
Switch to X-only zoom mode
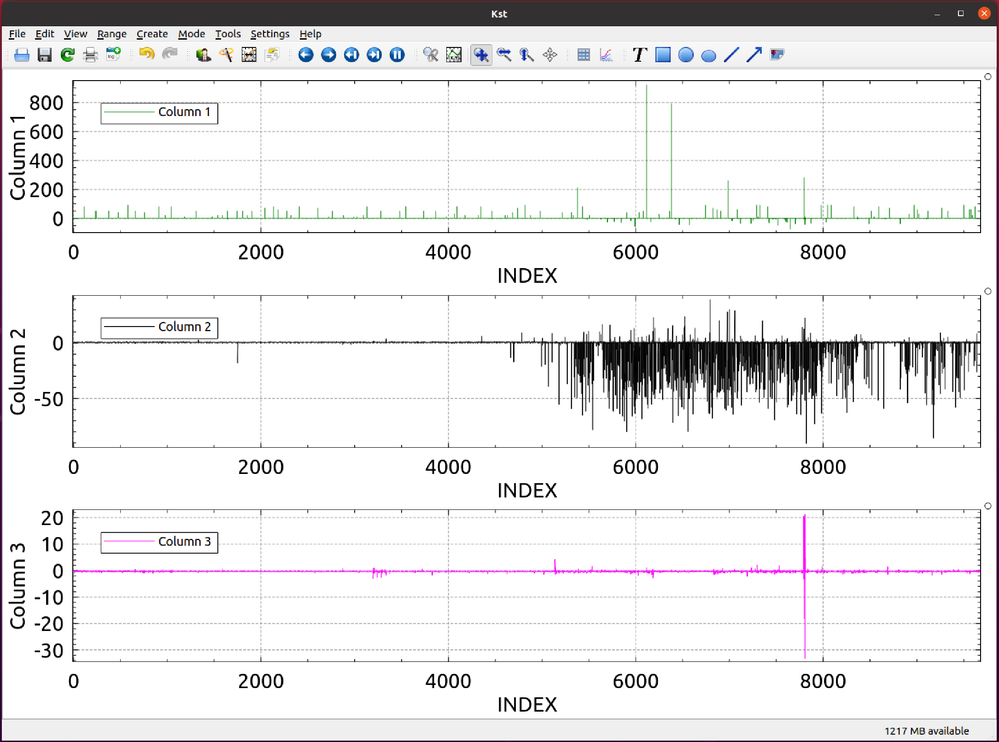click(x=504, y=55)
